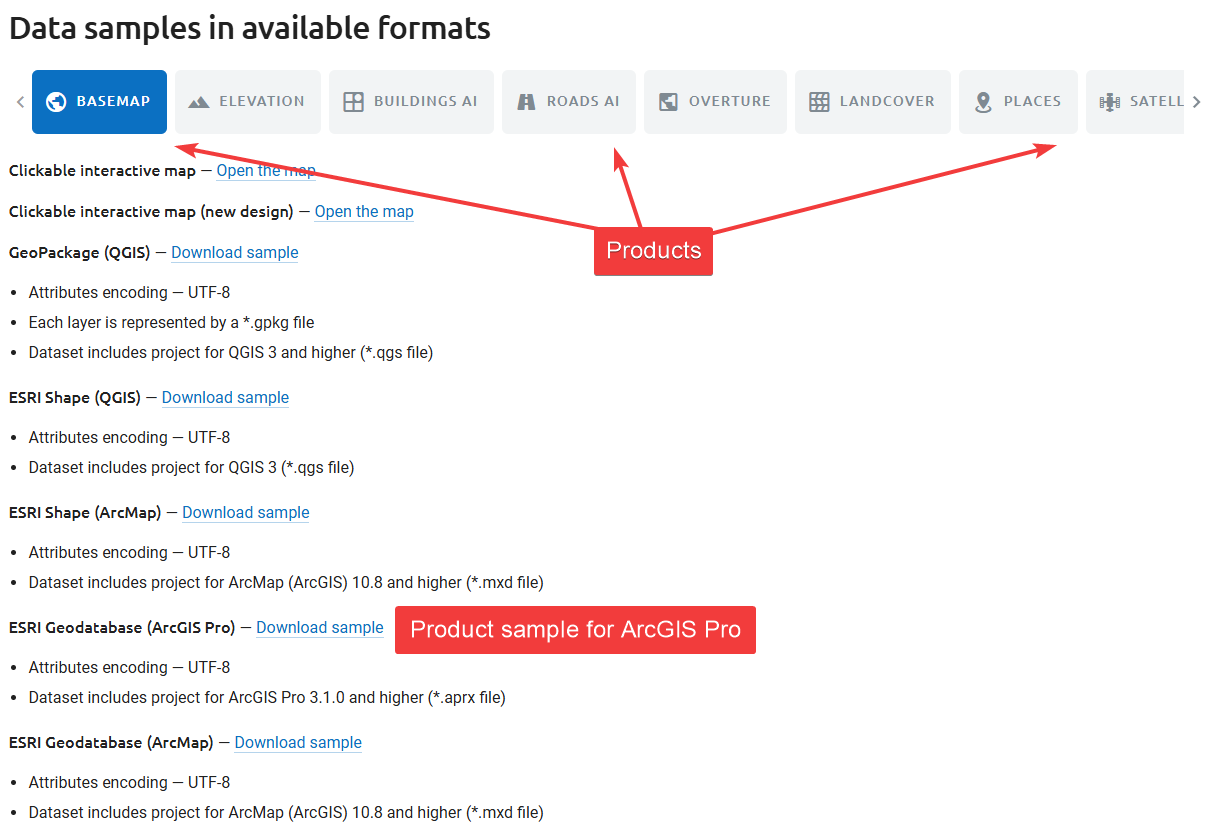The image size is (1207, 832).
Task: Switch to the LANDCOVER tab label
Action: [887, 102]
